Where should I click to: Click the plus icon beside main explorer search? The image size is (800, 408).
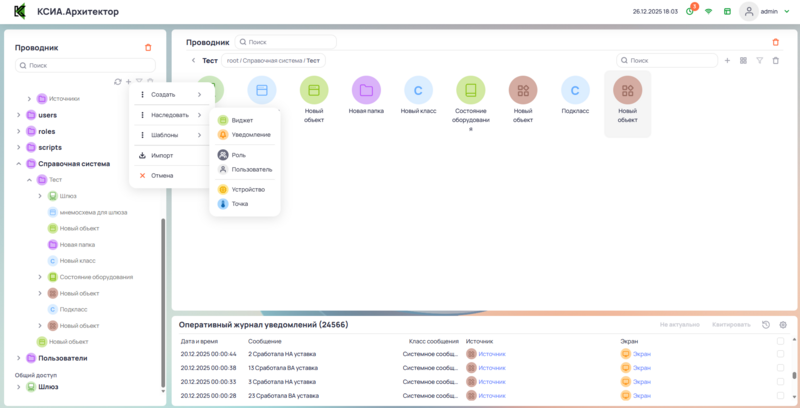click(x=727, y=61)
